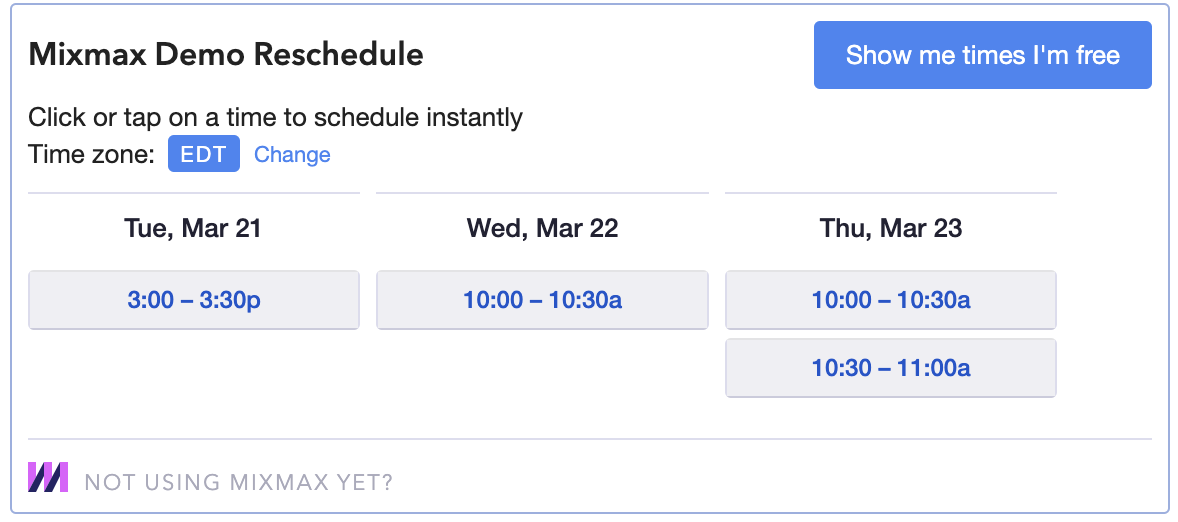Click "Show me times I'm free" button
This screenshot has height=522, width=1178.
pyautogui.click(x=983, y=55)
